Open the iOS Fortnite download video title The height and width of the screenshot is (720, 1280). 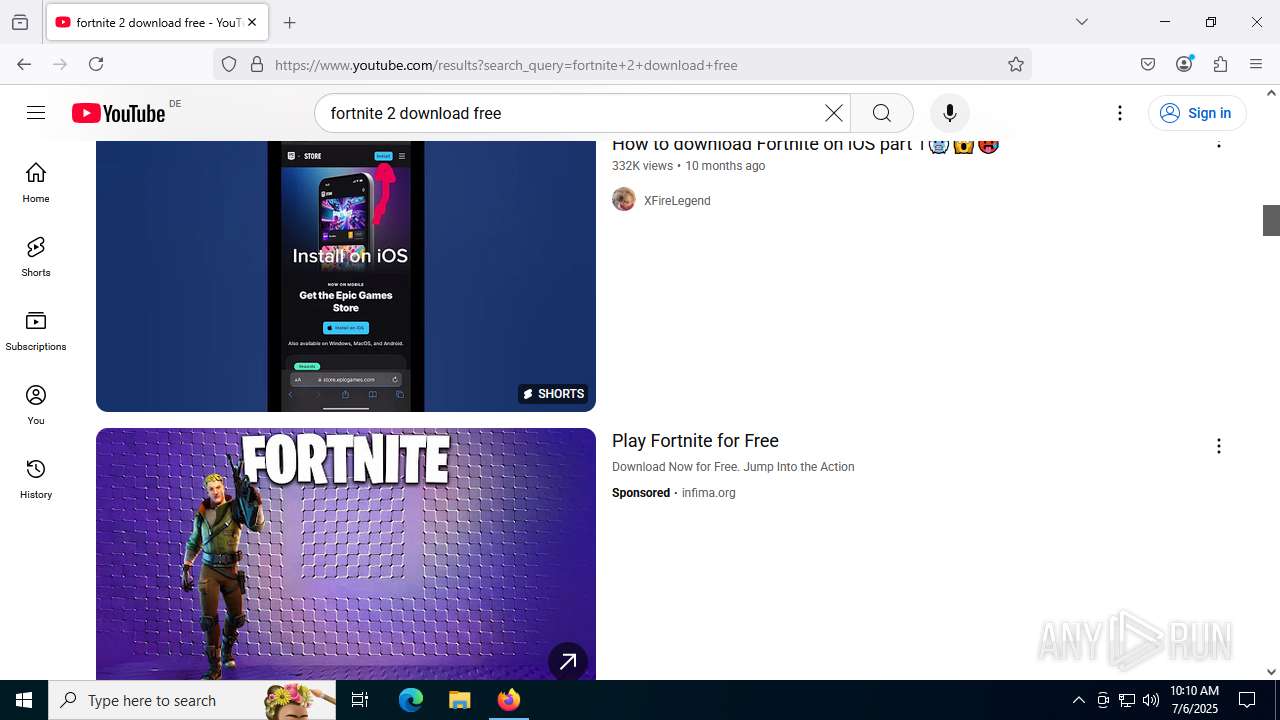[x=805, y=145]
